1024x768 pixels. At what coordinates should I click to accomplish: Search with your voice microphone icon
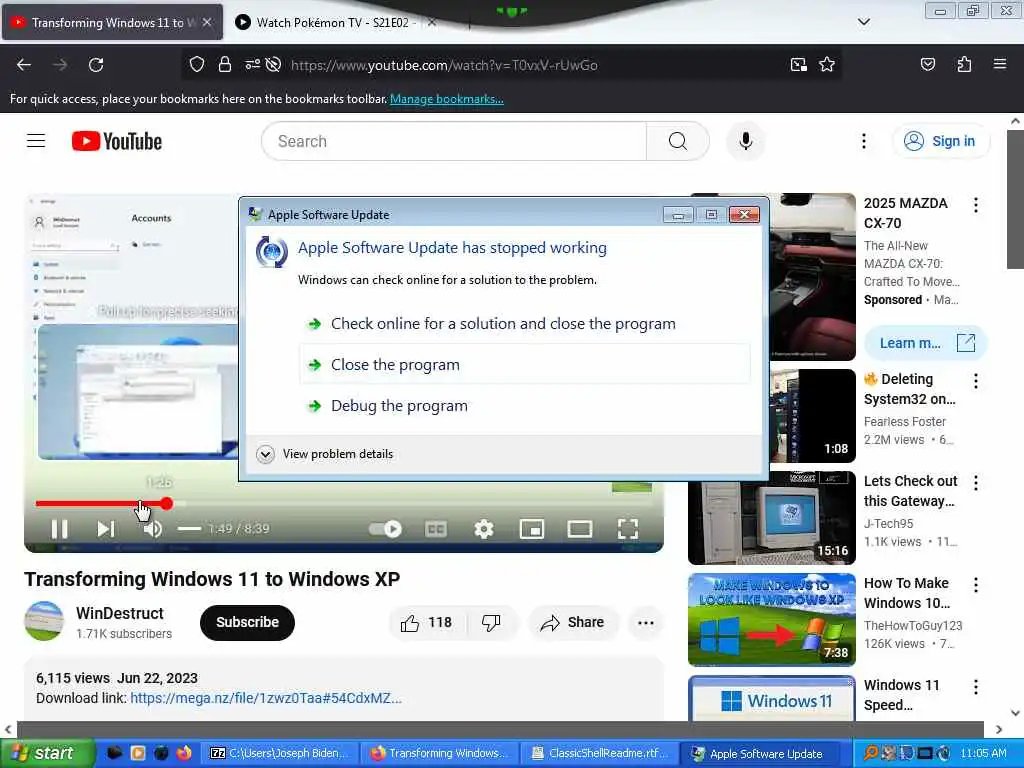tap(745, 141)
